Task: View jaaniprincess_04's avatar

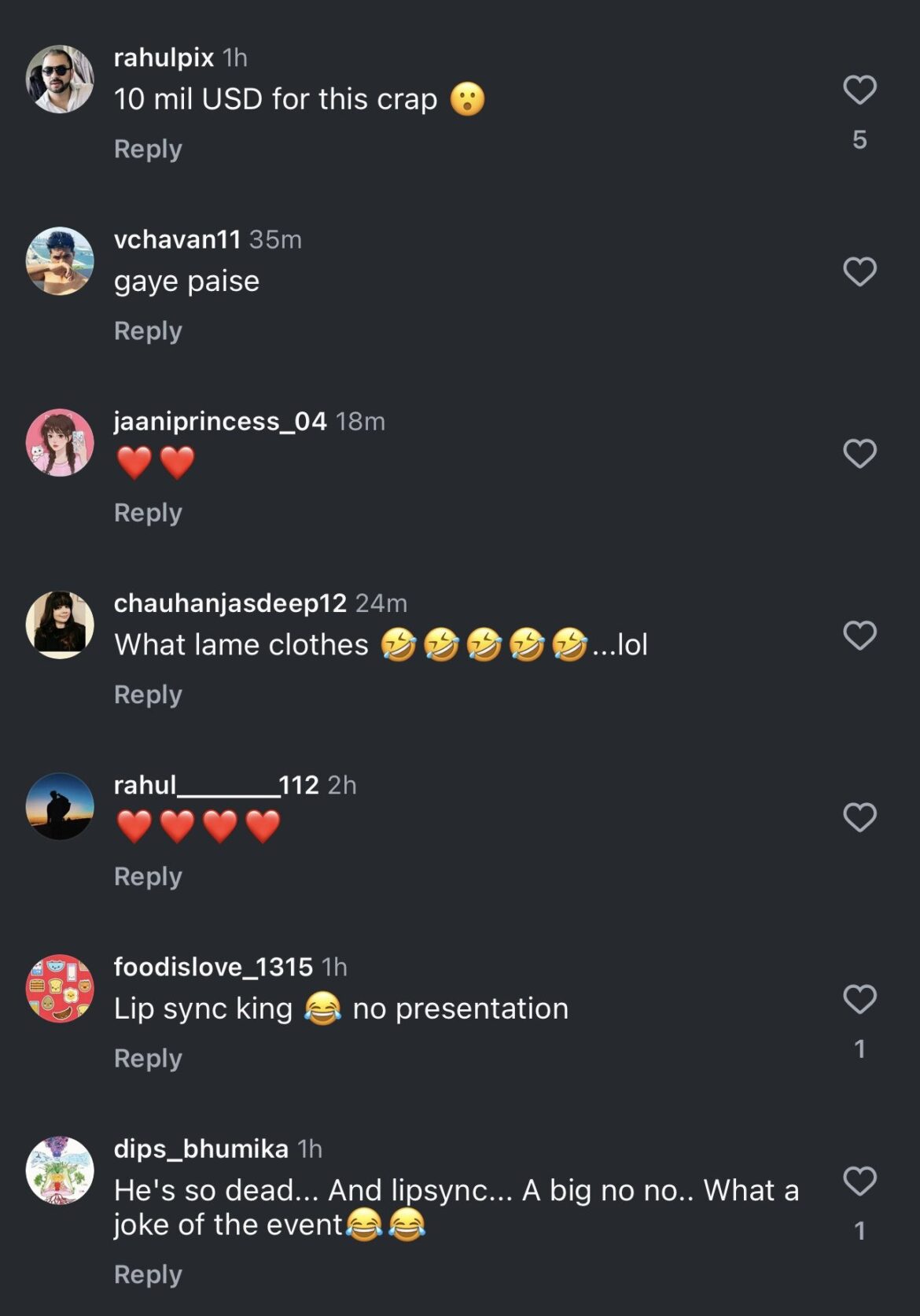Action: pos(60,443)
